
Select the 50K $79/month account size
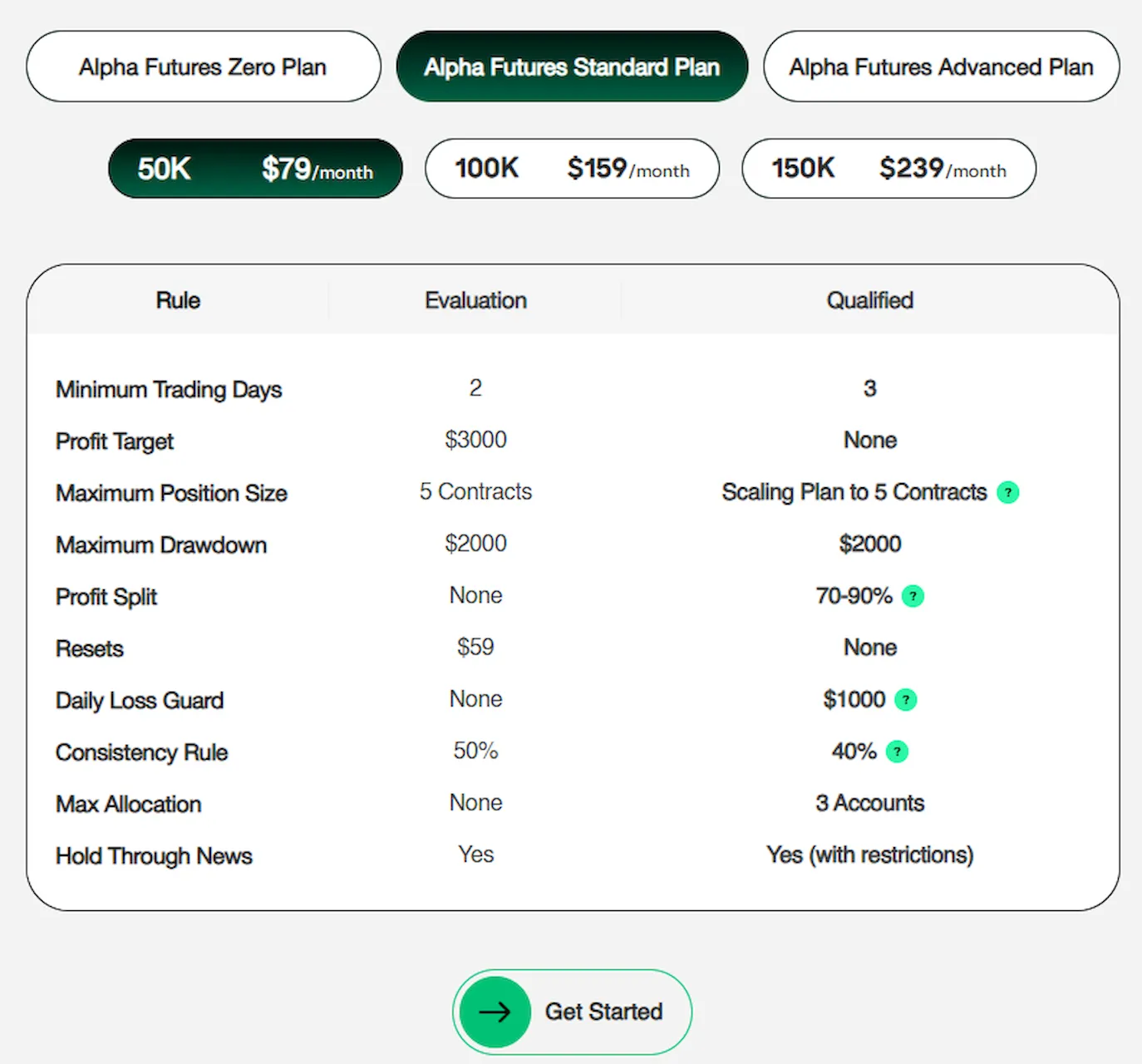254,169
